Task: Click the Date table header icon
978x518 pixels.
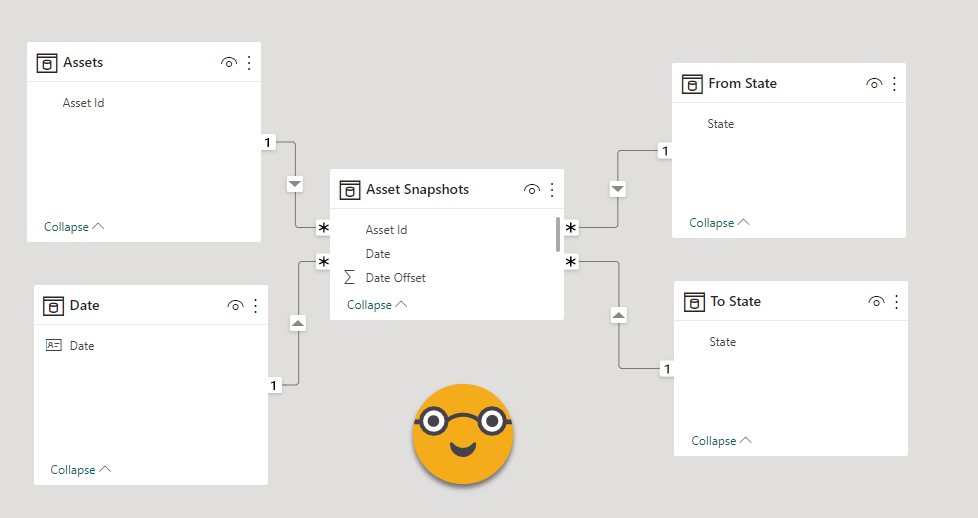Action: point(54,306)
